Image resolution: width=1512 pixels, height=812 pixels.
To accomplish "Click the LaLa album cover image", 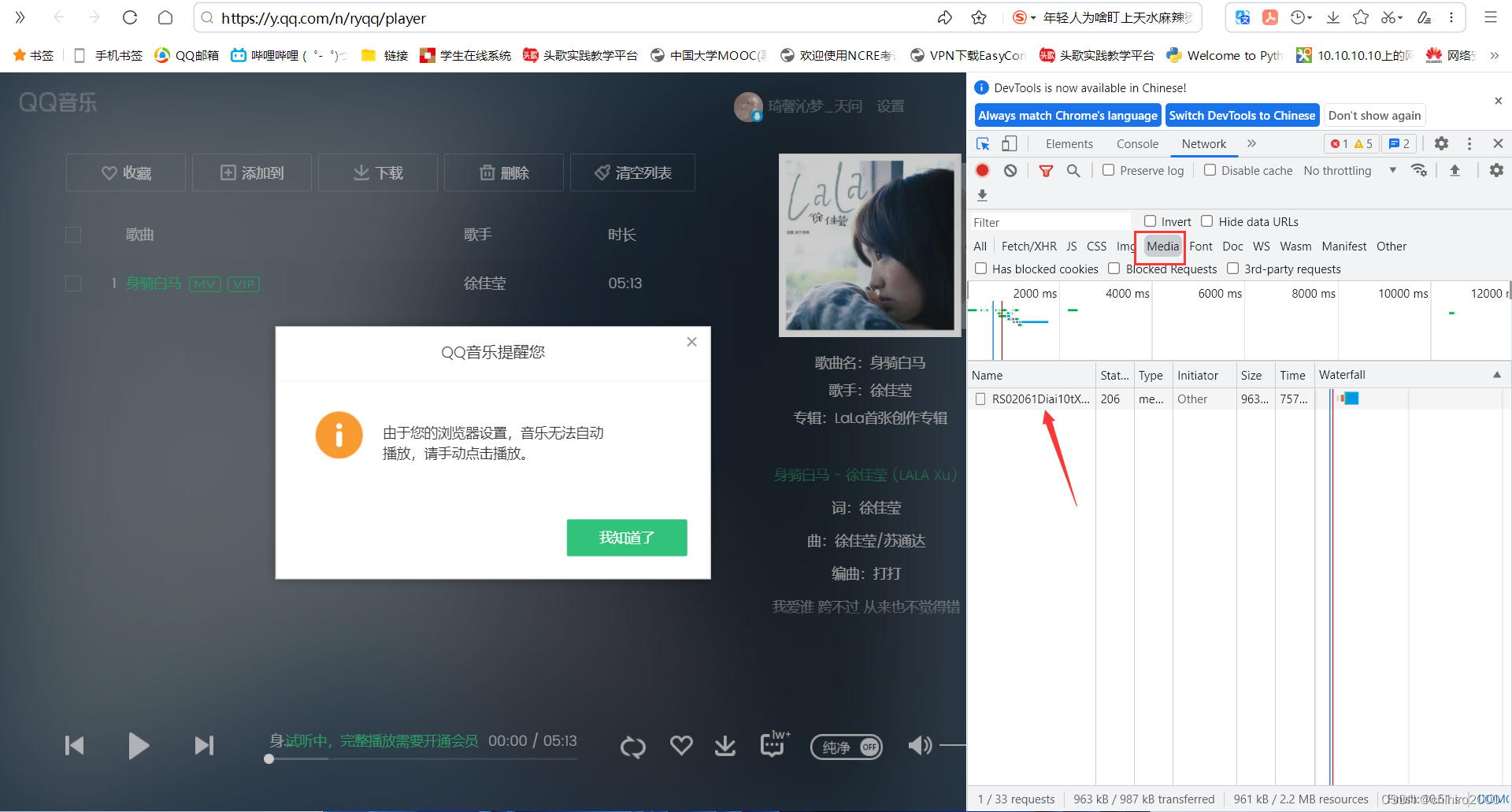I will (870, 245).
